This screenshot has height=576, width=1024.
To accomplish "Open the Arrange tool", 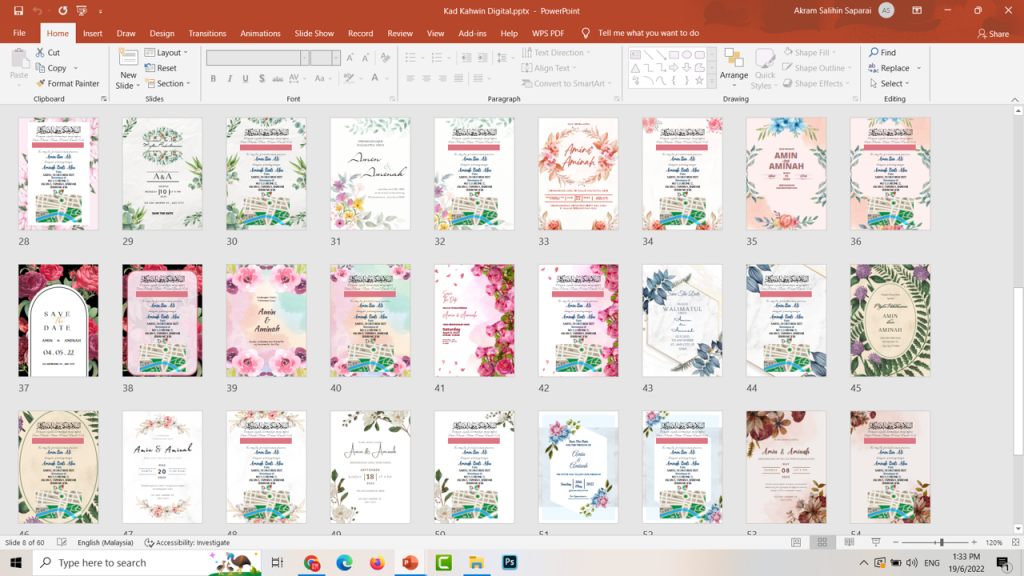I will [x=733, y=68].
